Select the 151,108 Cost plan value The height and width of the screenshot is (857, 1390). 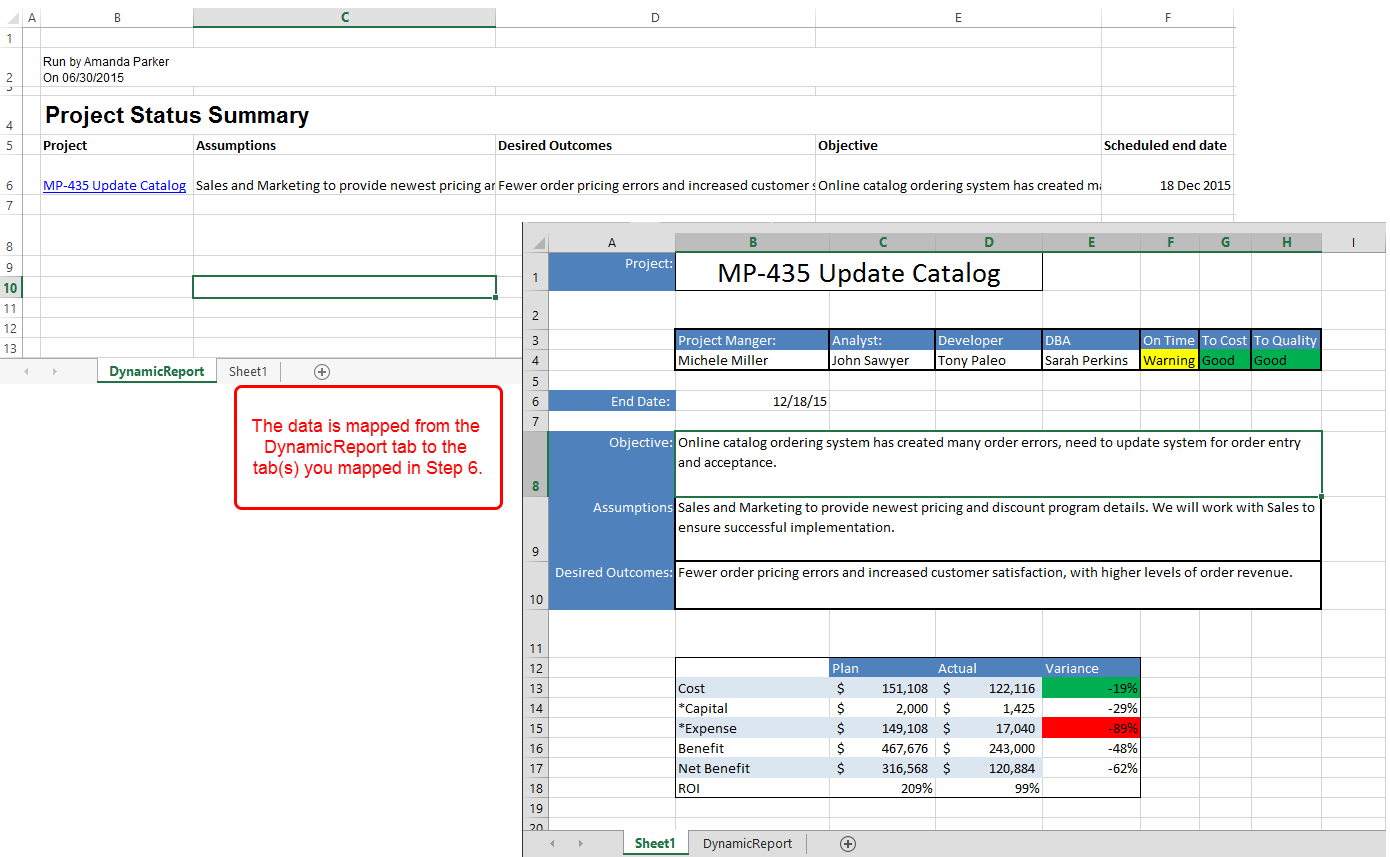pos(882,688)
